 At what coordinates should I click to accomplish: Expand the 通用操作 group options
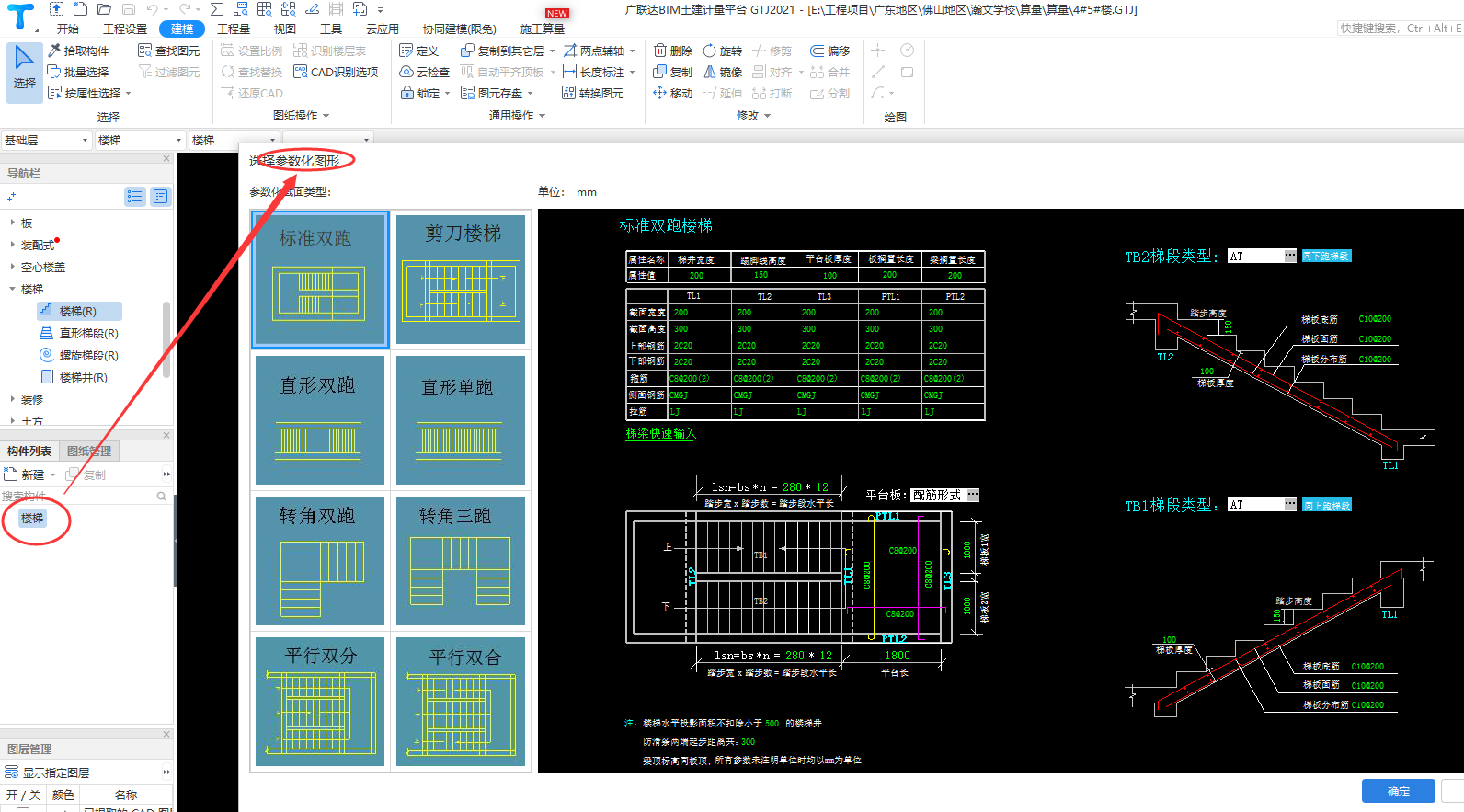[543, 116]
